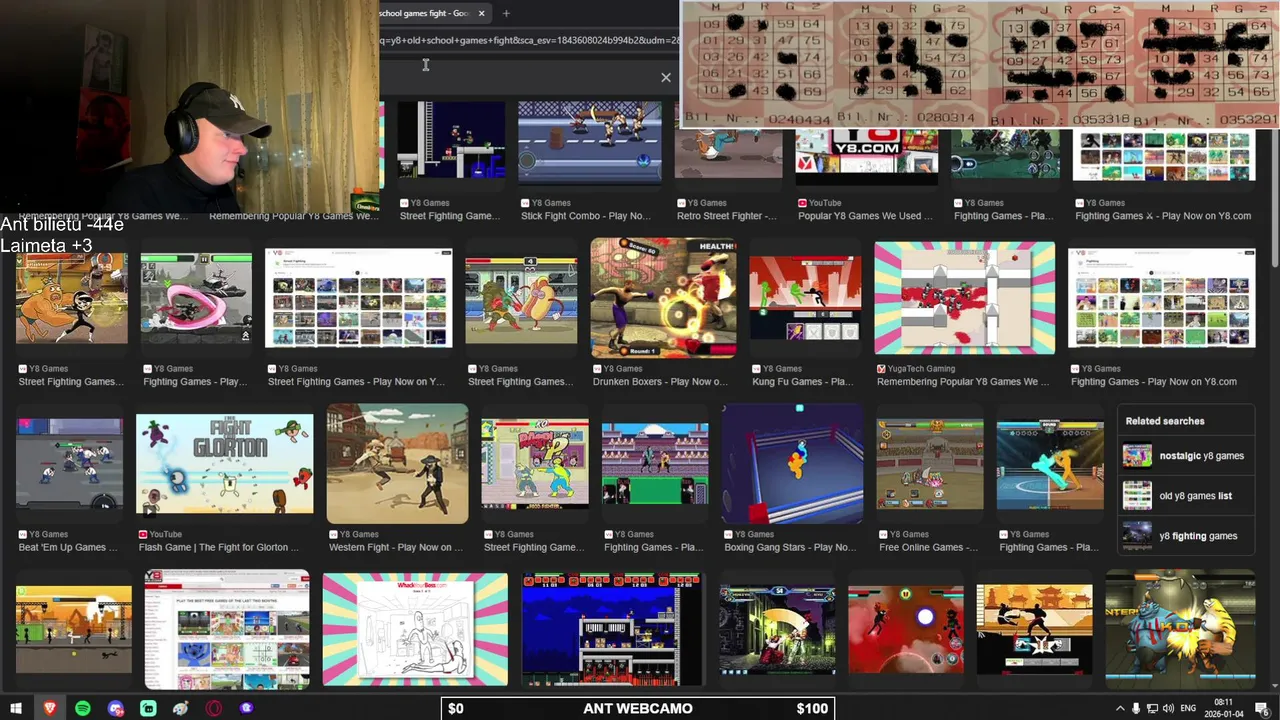Open the Western Fight cowboy thumbnail
This screenshot has width=1280, height=720.
(x=397, y=464)
